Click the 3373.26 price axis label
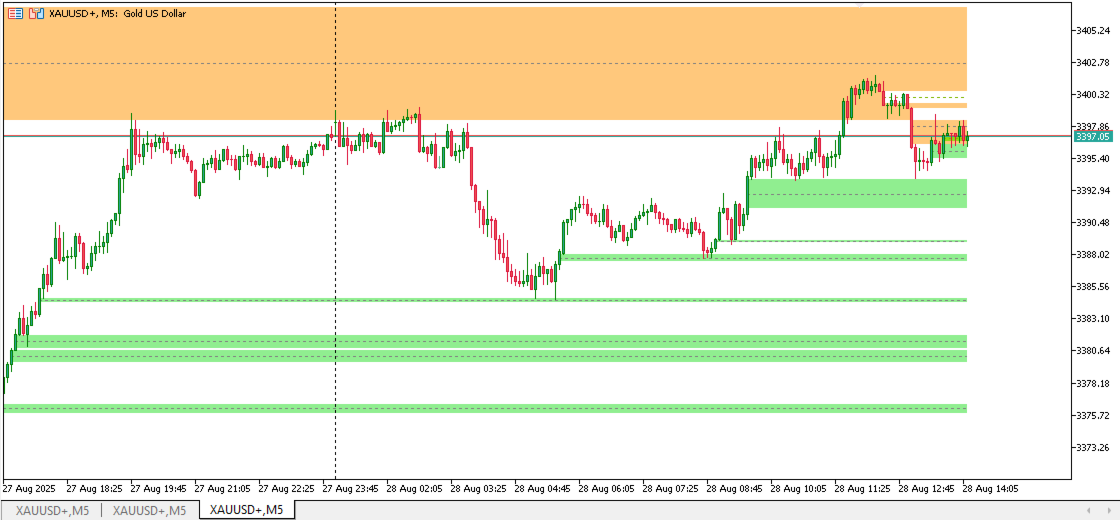Image resolution: width=1120 pixels, height=520 pixels. [x=1093, y=448]
